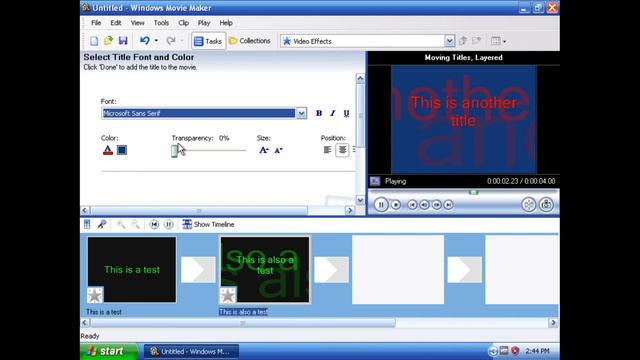Jump forward in the preview monitor
The image size is (640, 360).
pyautogui.click(x=449, y=204)
